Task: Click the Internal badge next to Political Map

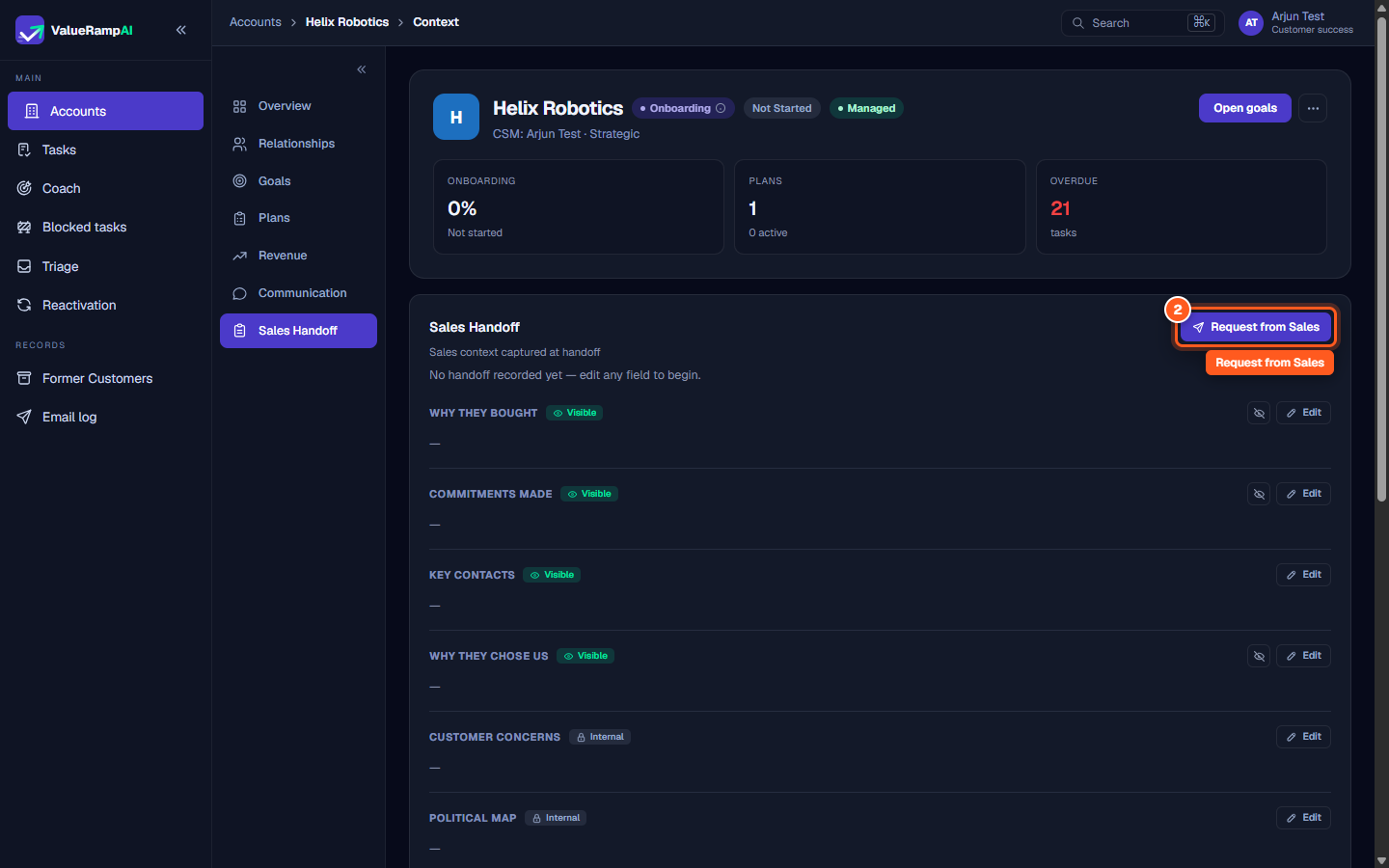Action: pos(556,818)
